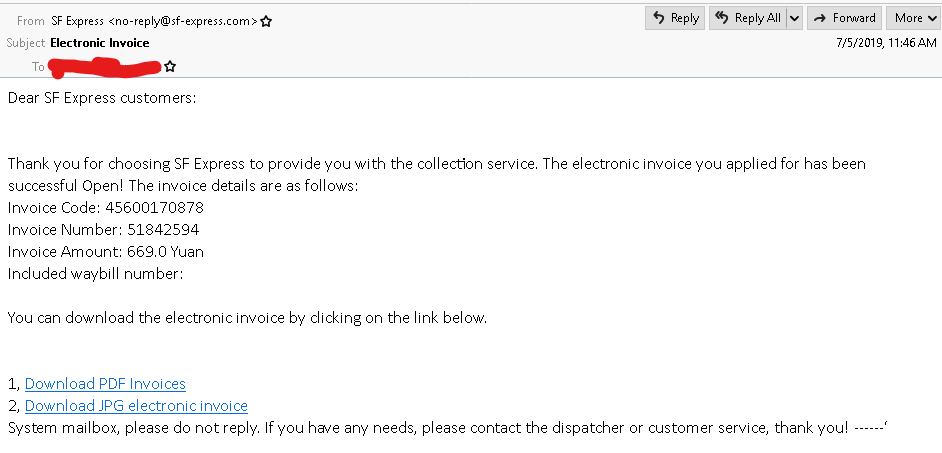Click the Electronic Invoice subject text
This screenshot has width=942, height=453.
coord(100,43)
